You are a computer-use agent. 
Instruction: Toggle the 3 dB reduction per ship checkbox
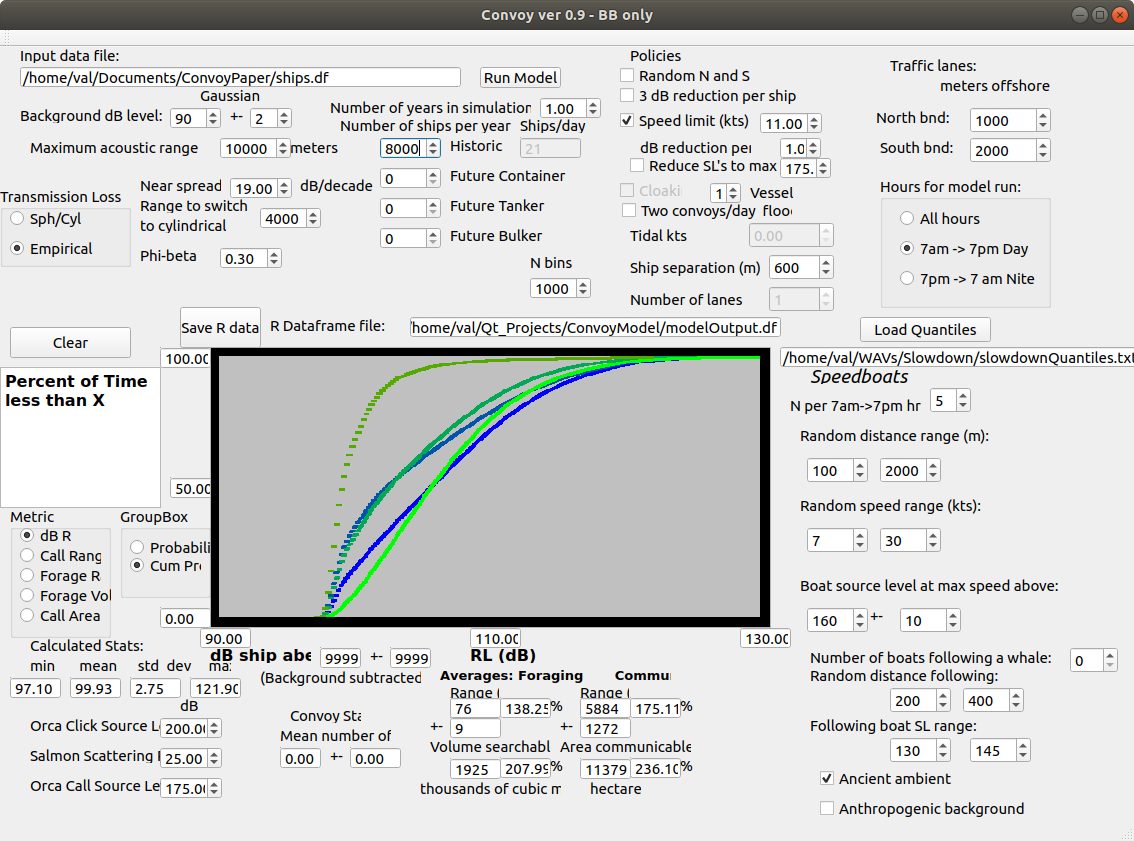click(628, 96)
